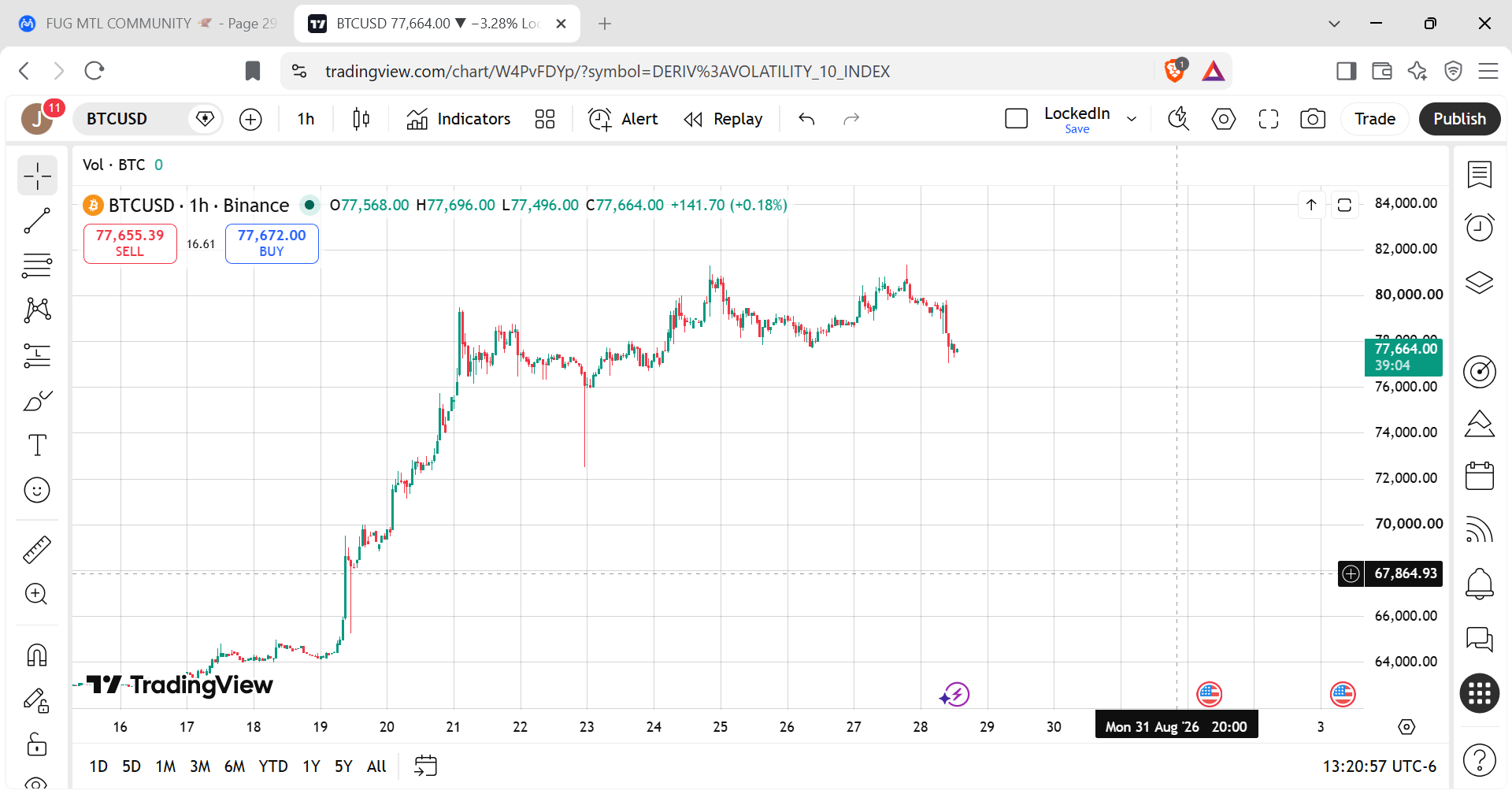Open the 1h timeframe dropdown
Viewport: 1512px width, 794px height.
[306, 119]
